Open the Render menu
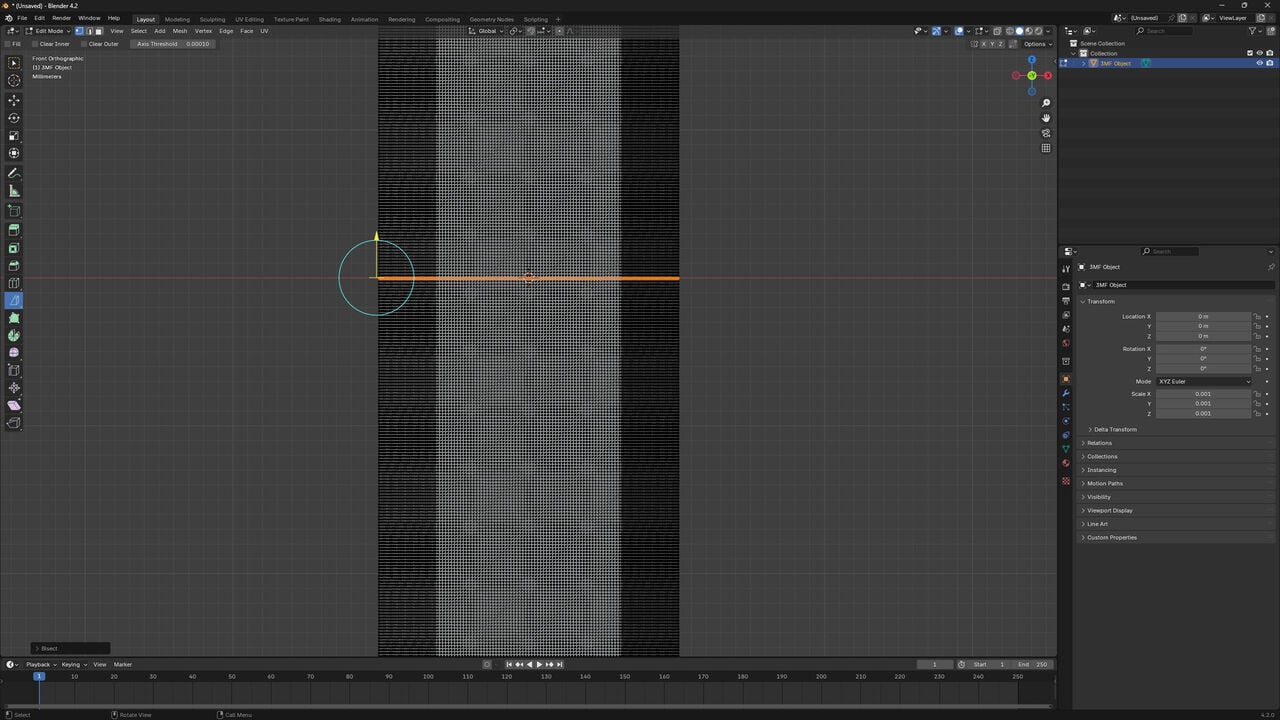Screen dimensions: 1280x720 point(61,18)
